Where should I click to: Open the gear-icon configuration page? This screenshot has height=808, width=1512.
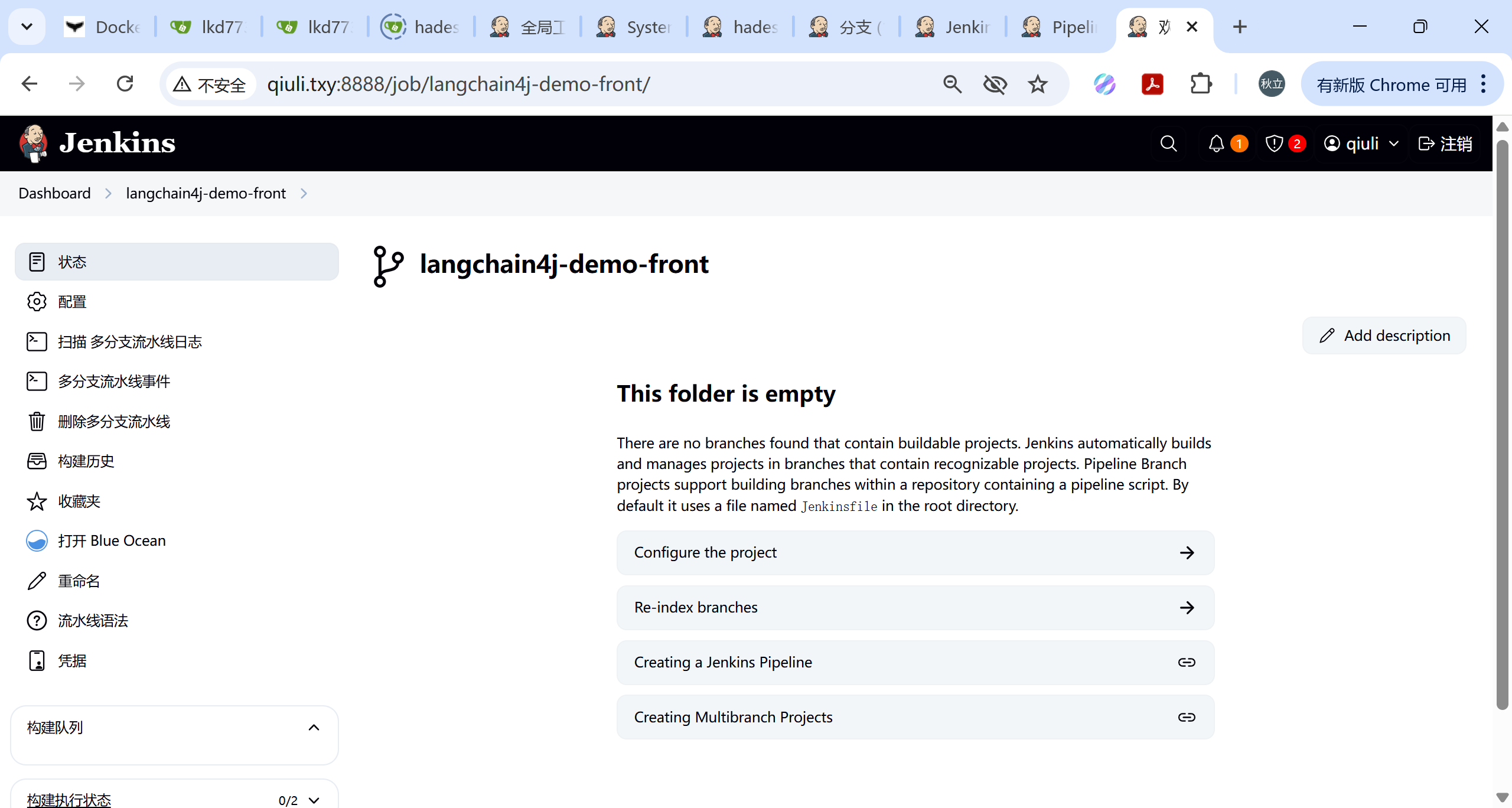pyautogui.click(x=37, y=302)
